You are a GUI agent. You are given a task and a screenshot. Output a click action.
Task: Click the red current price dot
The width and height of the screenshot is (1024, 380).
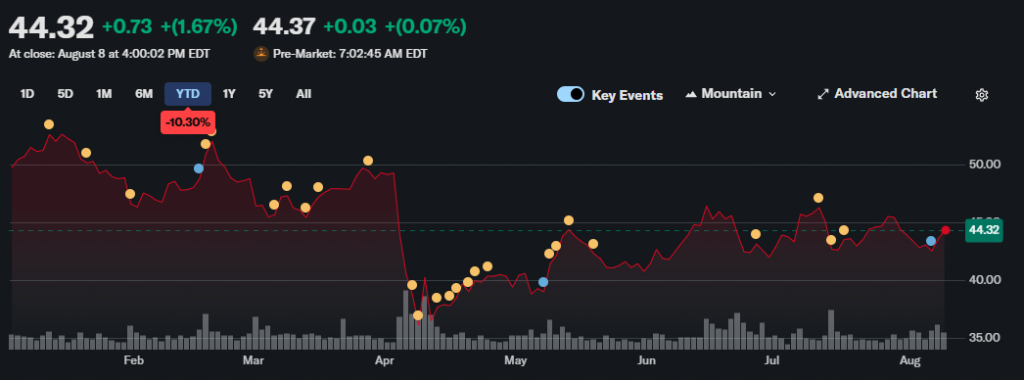click(x=945, y=230)
